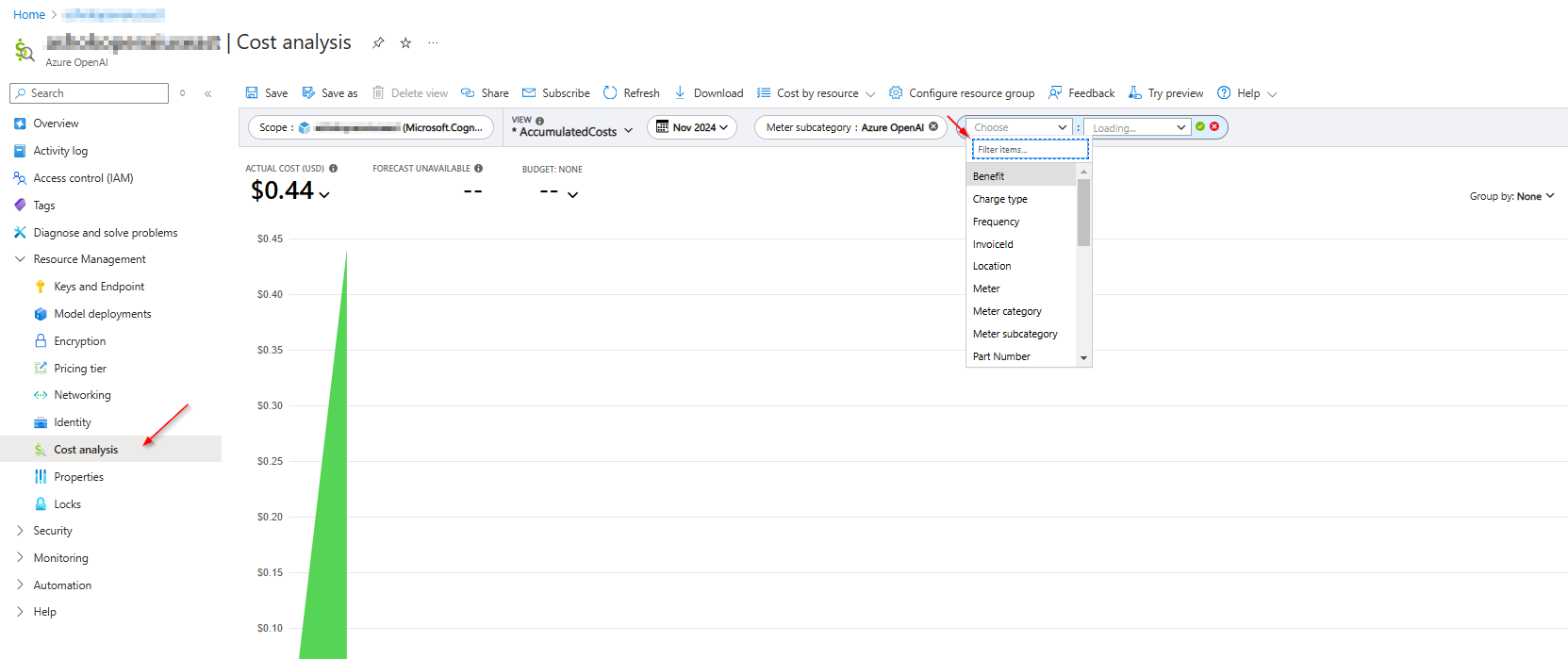Expand the actual cost $0.44 chevron
This screenshot has height=659, width=1568.
click(324, 195)
